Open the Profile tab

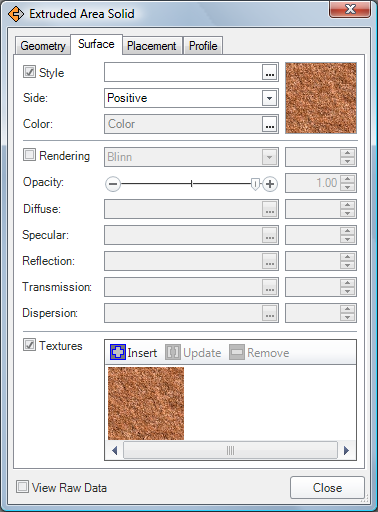(203, 46)
